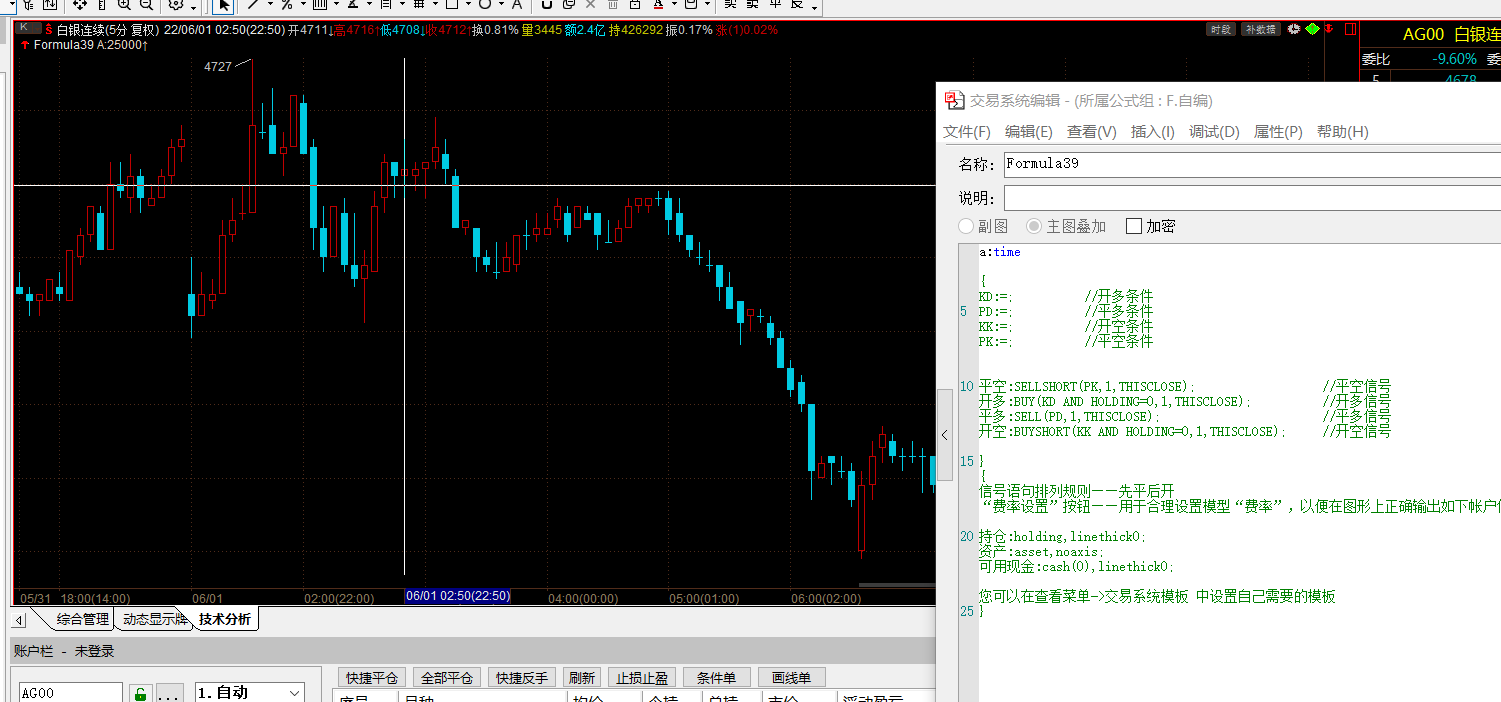Open the 帮助(H) menu
Image resolution: width=1501 pixels, height=702 pixels.
(1343, 132)
